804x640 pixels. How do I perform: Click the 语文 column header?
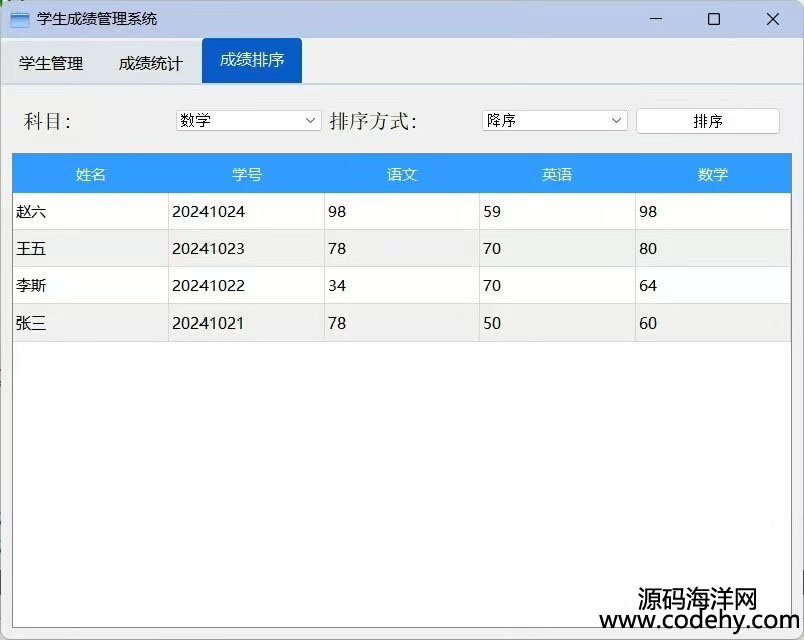click(x=402, y=175)
